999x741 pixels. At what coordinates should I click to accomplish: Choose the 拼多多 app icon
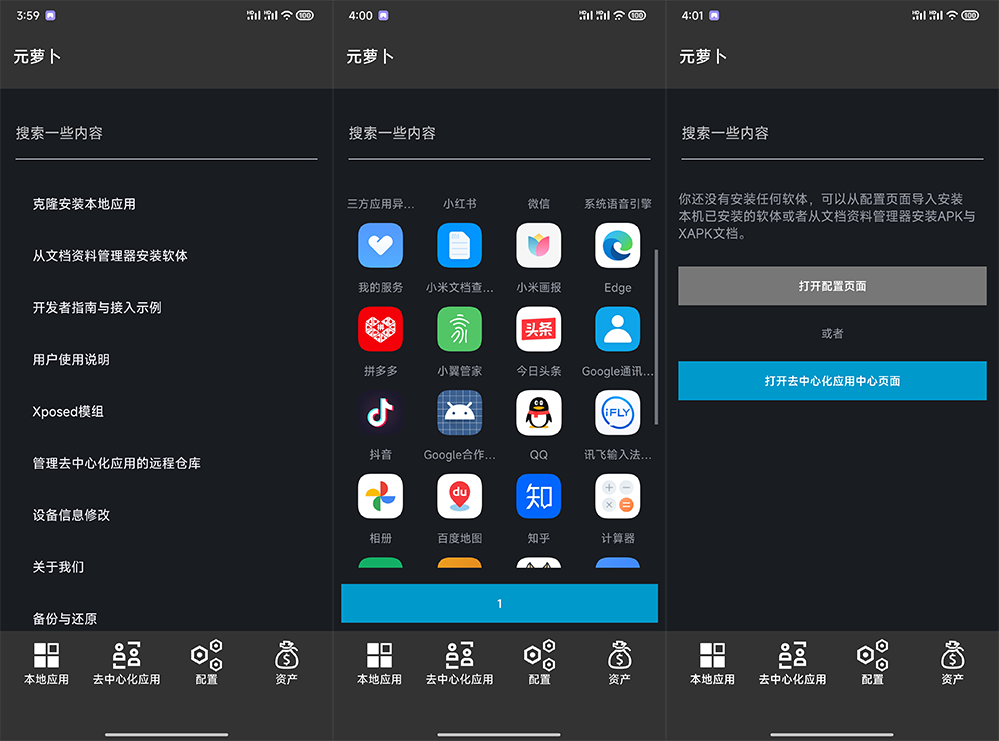[x=380, y=329]
